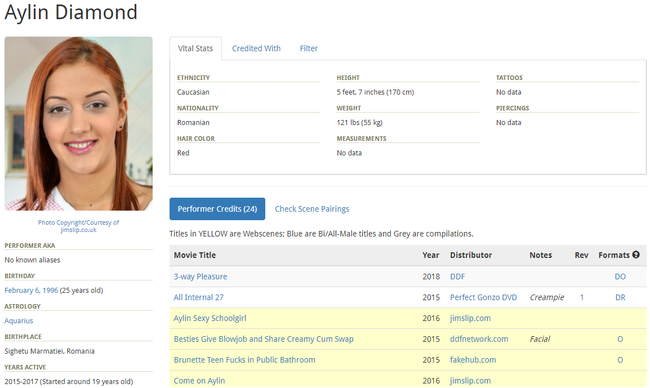Open the Filter tab
The image size is (650, 388).
(309, 48)
